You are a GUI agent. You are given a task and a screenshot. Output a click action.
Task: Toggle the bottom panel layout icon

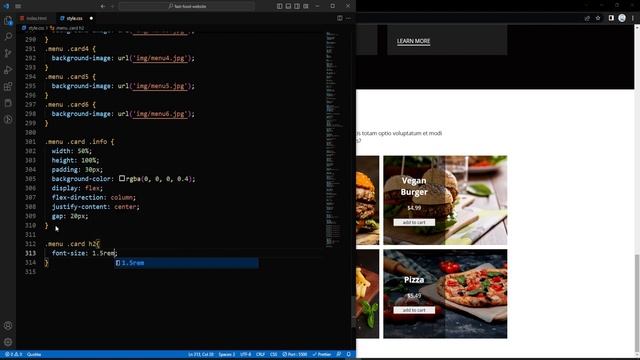point(288,6)
